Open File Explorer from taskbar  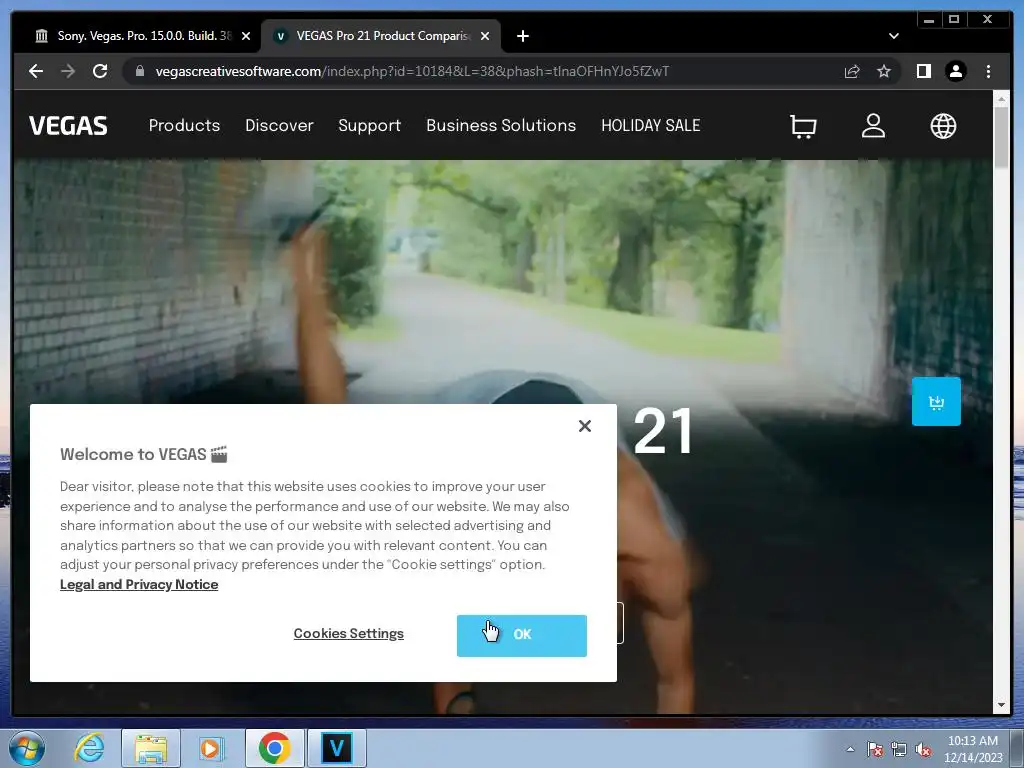click(x=151, y=748)
